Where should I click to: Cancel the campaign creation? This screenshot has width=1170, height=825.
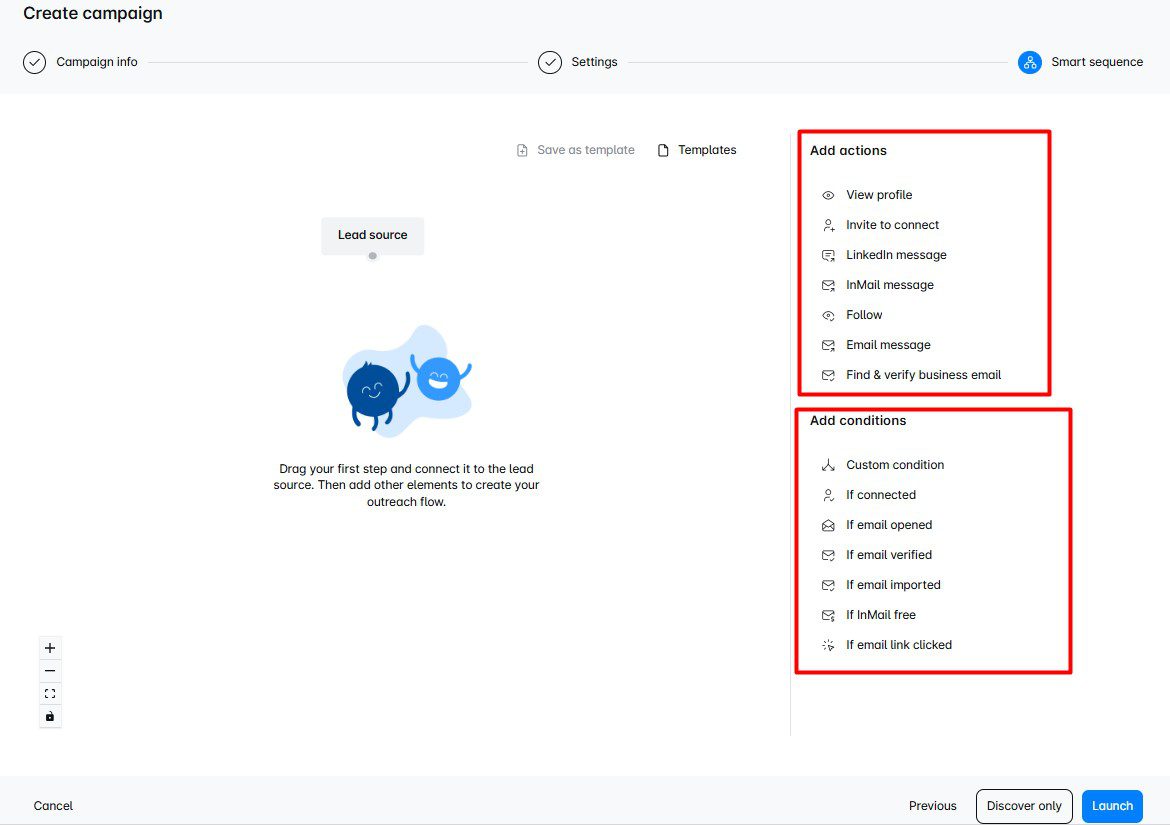pyautogui.click(x=53, y=806)
